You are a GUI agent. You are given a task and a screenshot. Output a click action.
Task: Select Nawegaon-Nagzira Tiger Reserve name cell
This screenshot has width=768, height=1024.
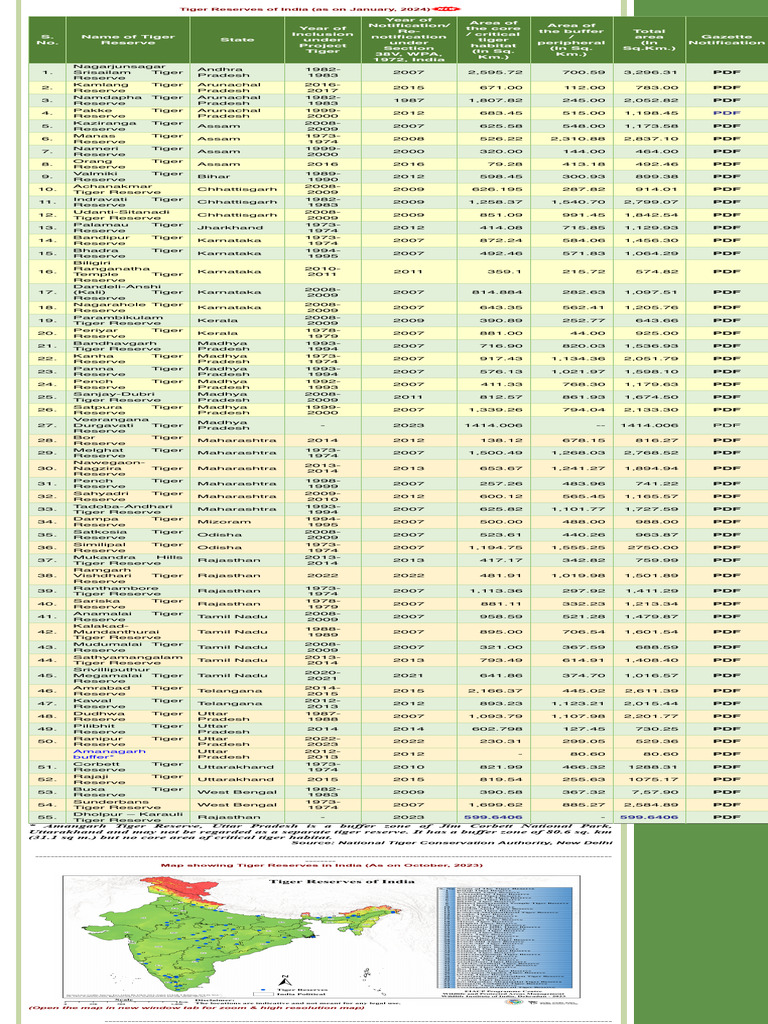click(x=128, y=468)
